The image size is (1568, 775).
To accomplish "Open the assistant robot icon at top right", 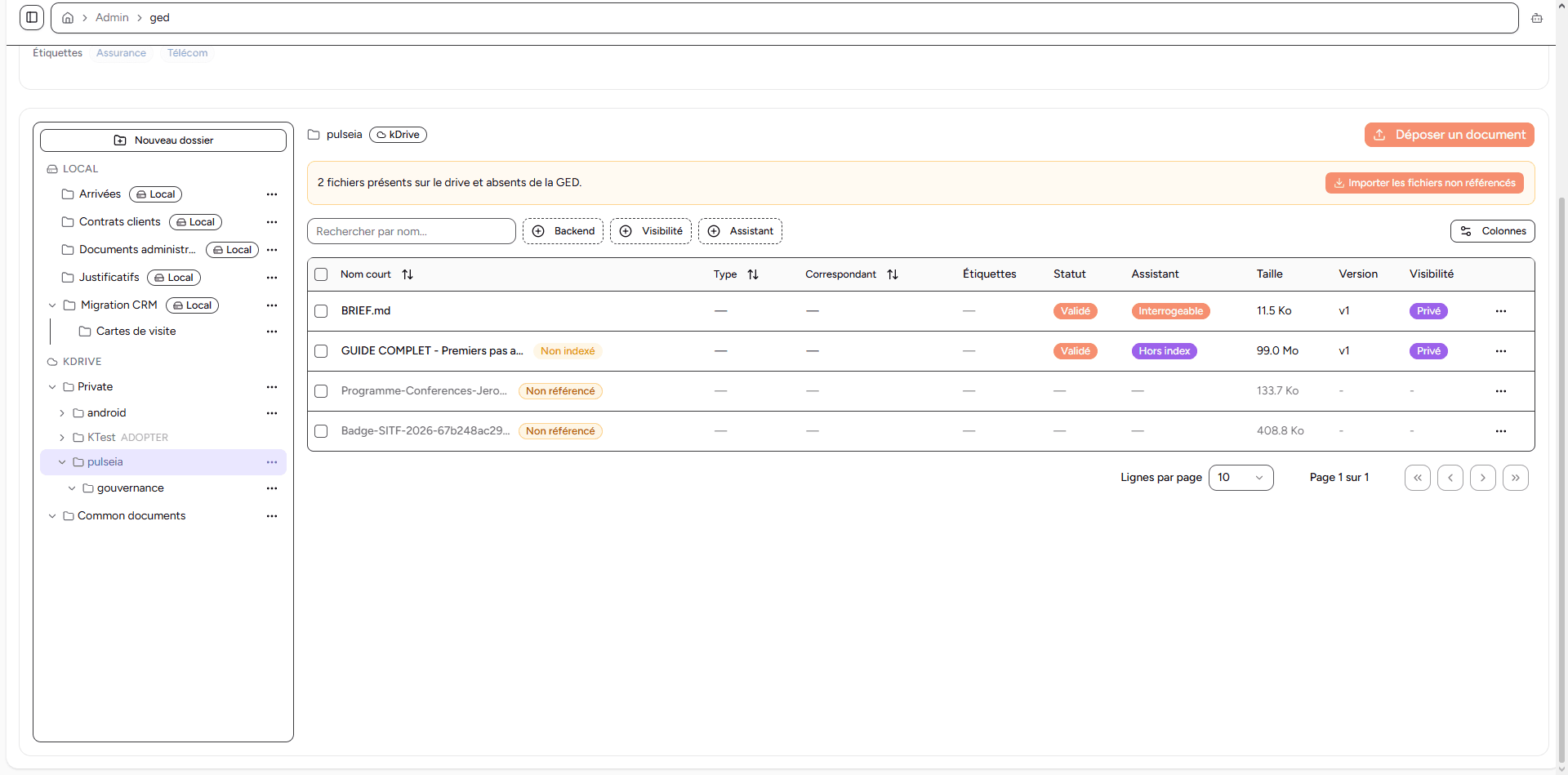I will pos(1537,18).
